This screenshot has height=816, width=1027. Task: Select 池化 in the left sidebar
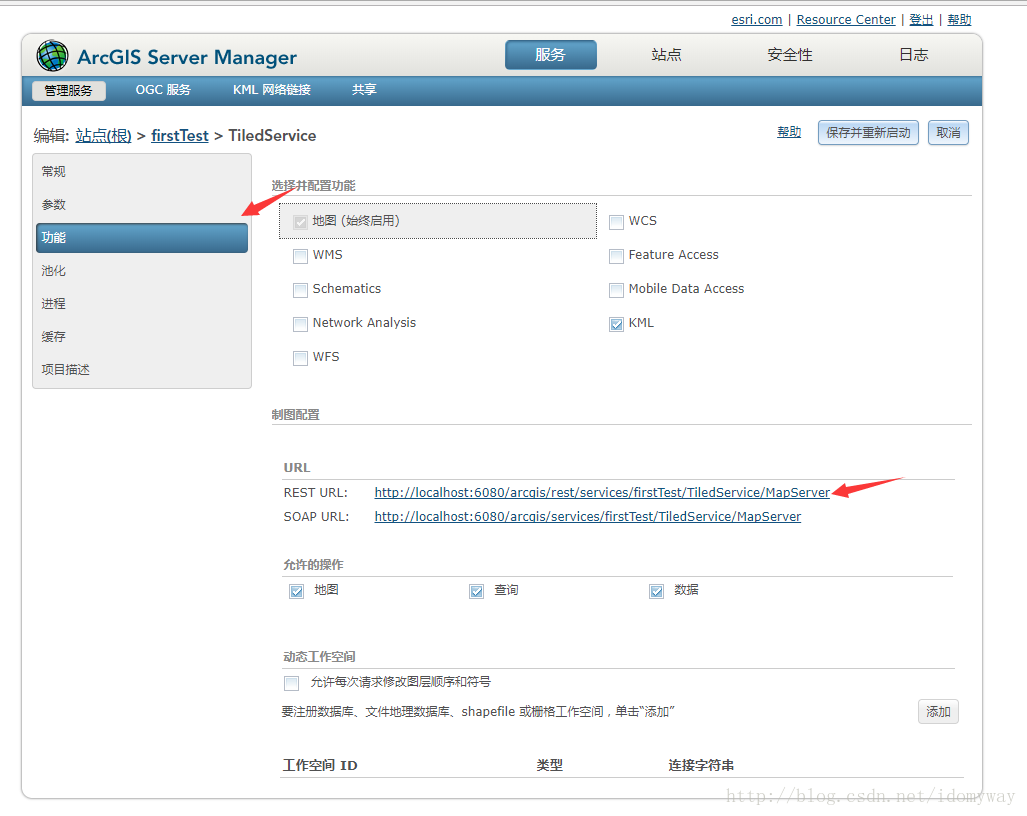pyautogui.click(x=142, y=271)
